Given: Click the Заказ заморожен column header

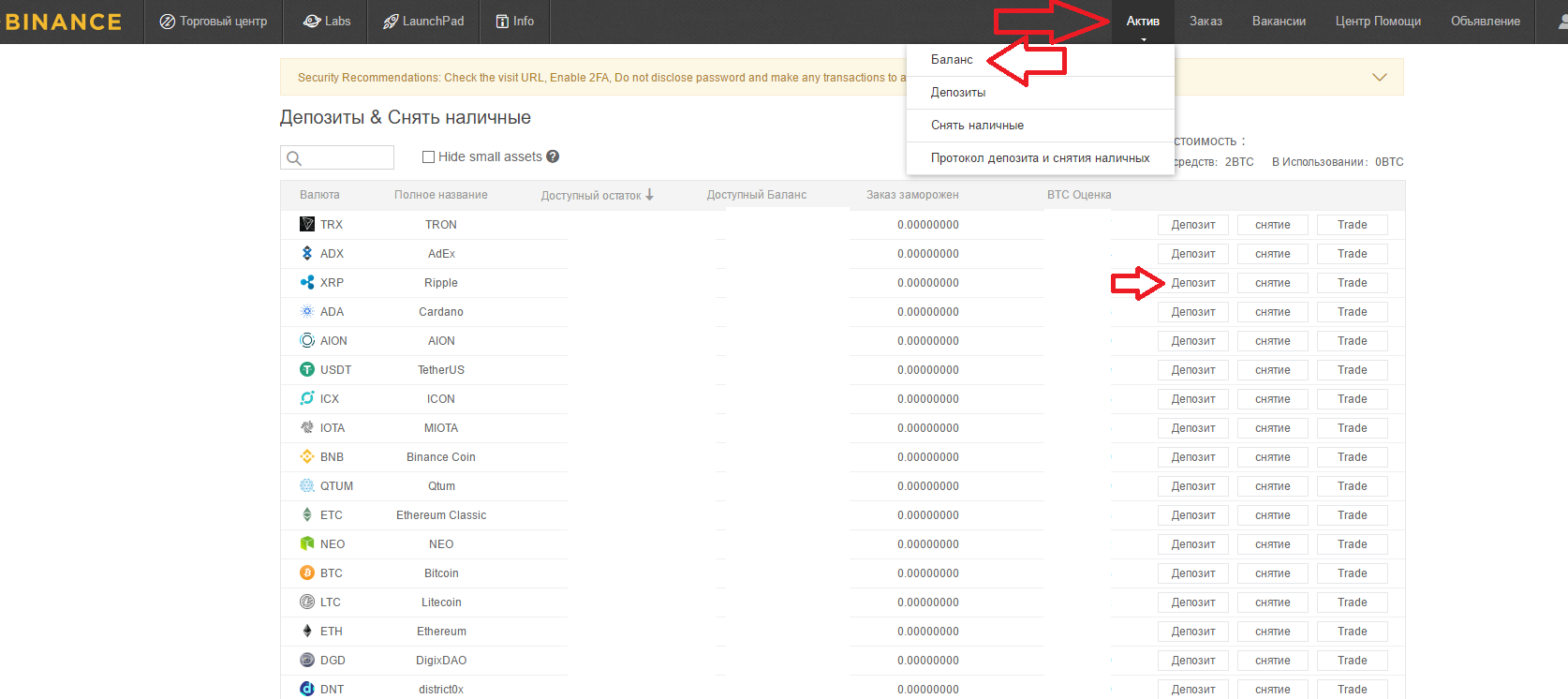Looking at the screenshot, I should click(912, 195).
